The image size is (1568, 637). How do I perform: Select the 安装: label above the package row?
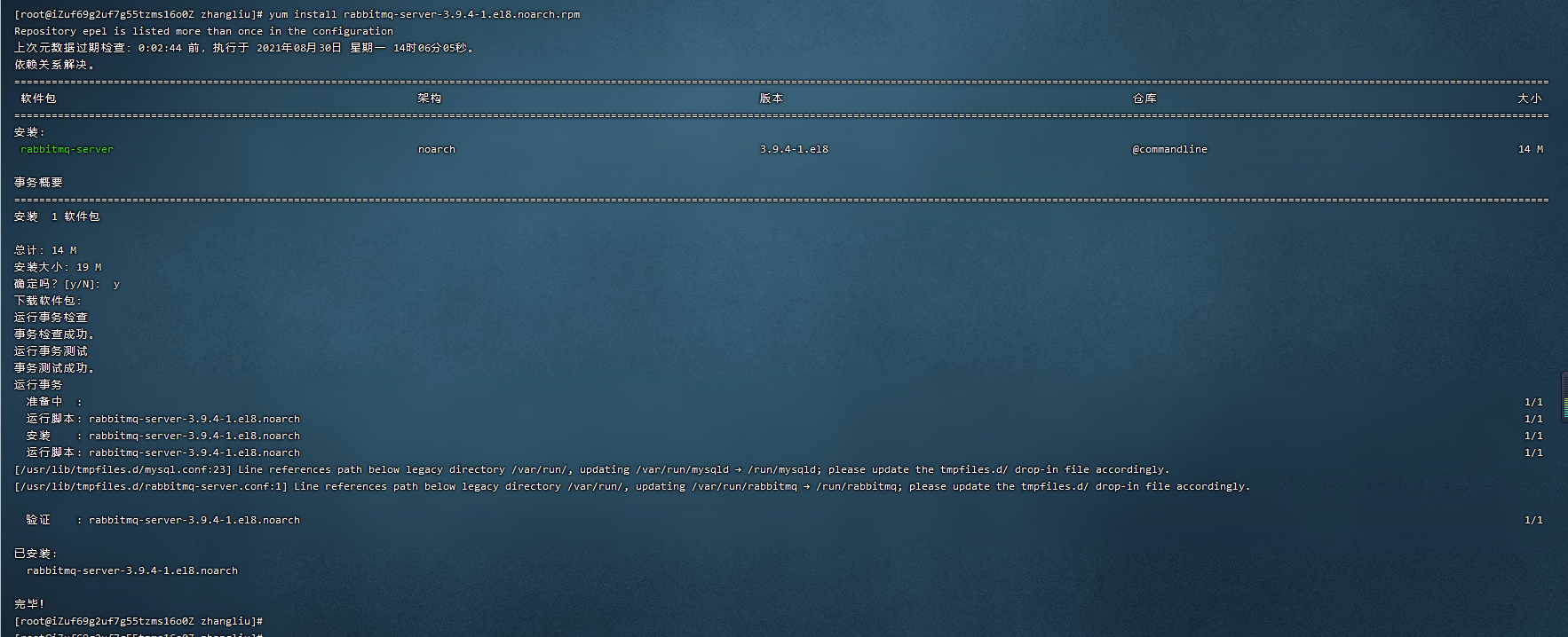pyautogui.click(x=29, y=132)
